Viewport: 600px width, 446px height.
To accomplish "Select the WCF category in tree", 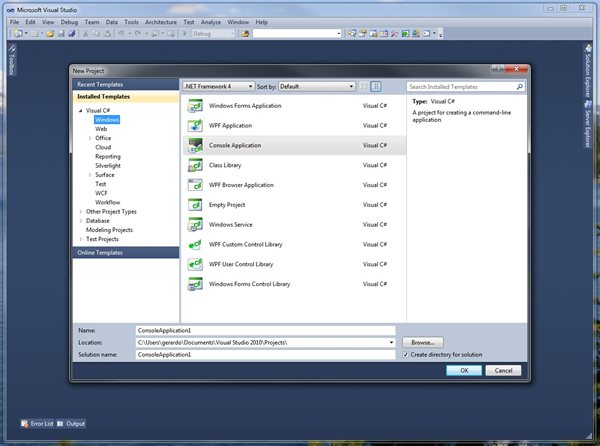I will (x=101, y=193).
